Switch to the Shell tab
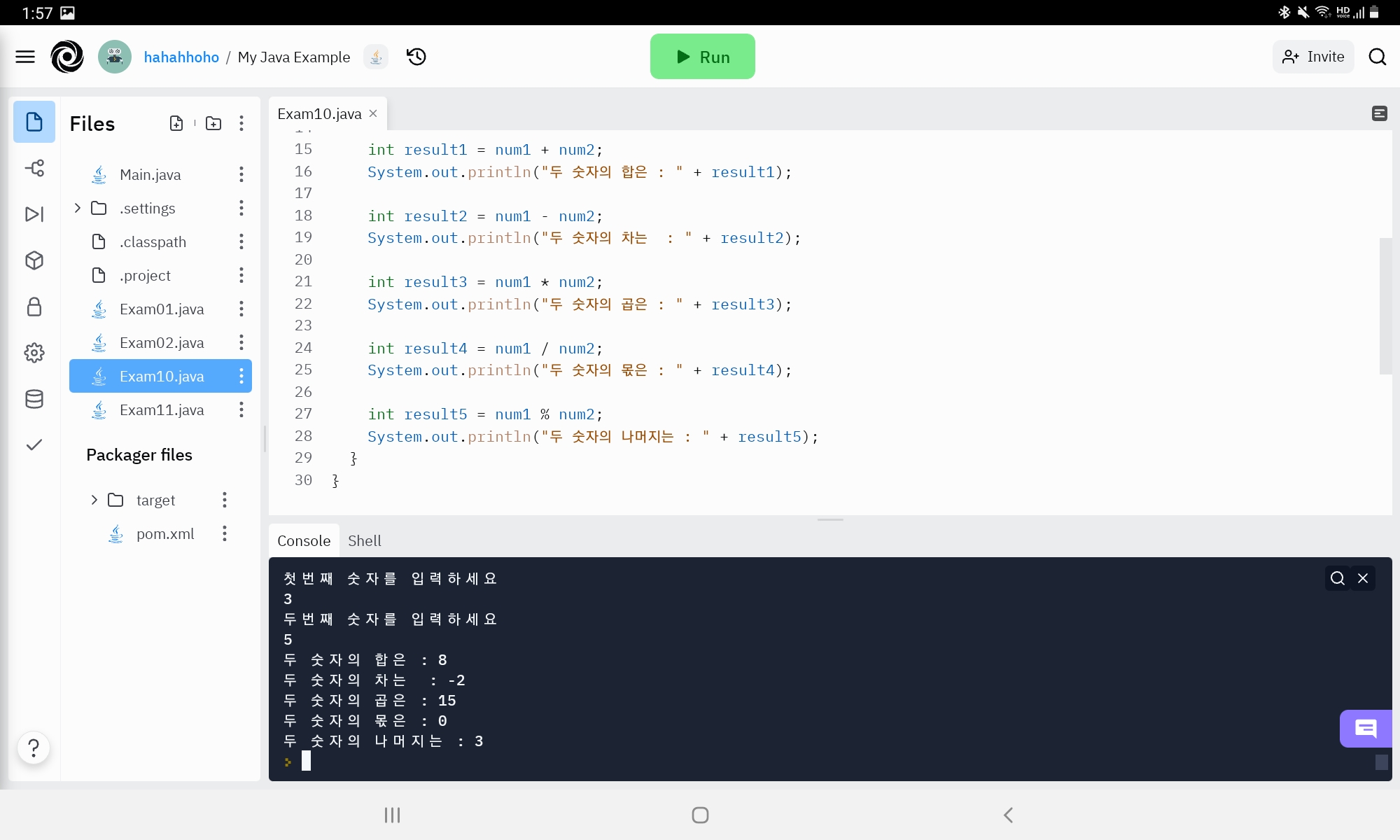The width and height of the screenshot is (1400, 840). click(365, 540)
